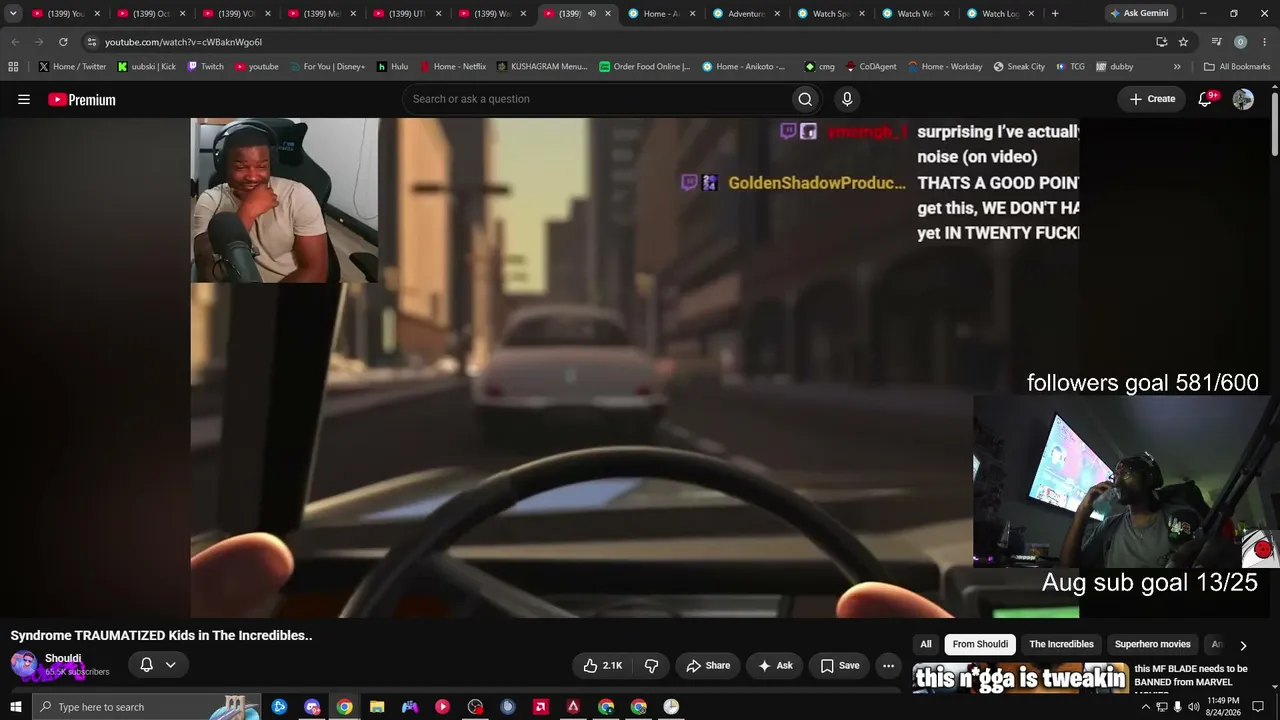1280x720 pixels.
Task: Open YouTube notifications bell
Action: click(1206, 99)
